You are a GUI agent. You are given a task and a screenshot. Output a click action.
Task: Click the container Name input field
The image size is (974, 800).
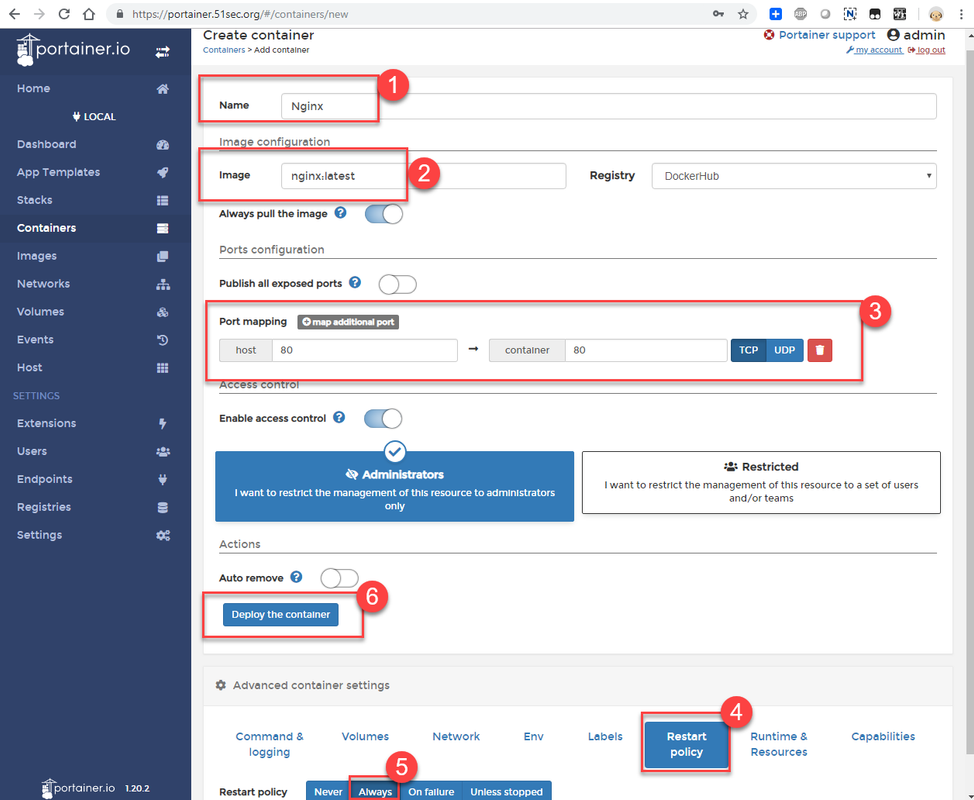607,106
